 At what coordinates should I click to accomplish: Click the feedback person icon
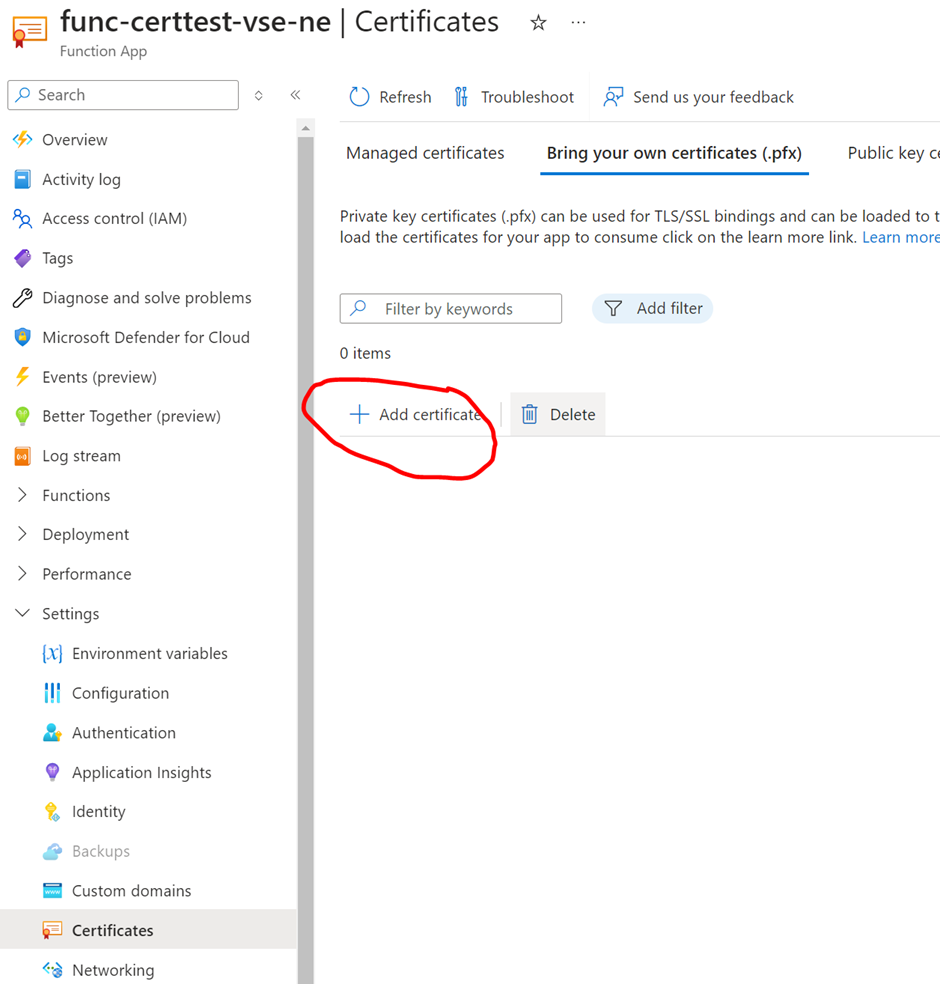click(x=613, y=97)
